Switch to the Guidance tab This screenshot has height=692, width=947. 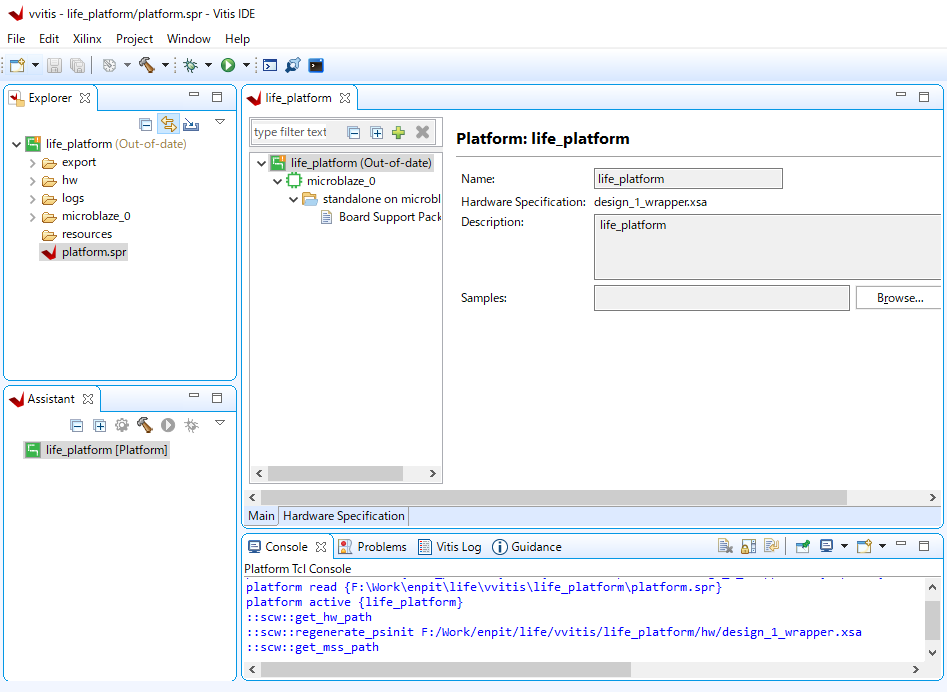tap(527, 546)
